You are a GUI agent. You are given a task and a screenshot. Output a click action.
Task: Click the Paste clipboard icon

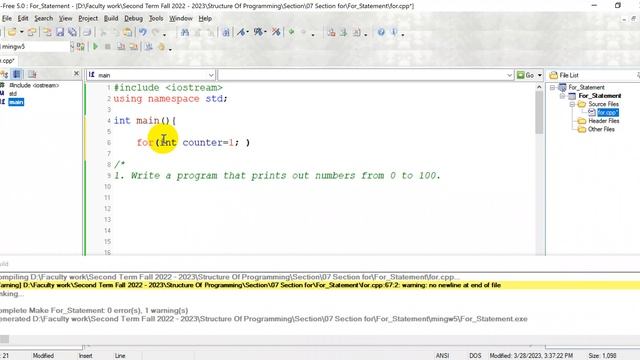coord(128,32)
